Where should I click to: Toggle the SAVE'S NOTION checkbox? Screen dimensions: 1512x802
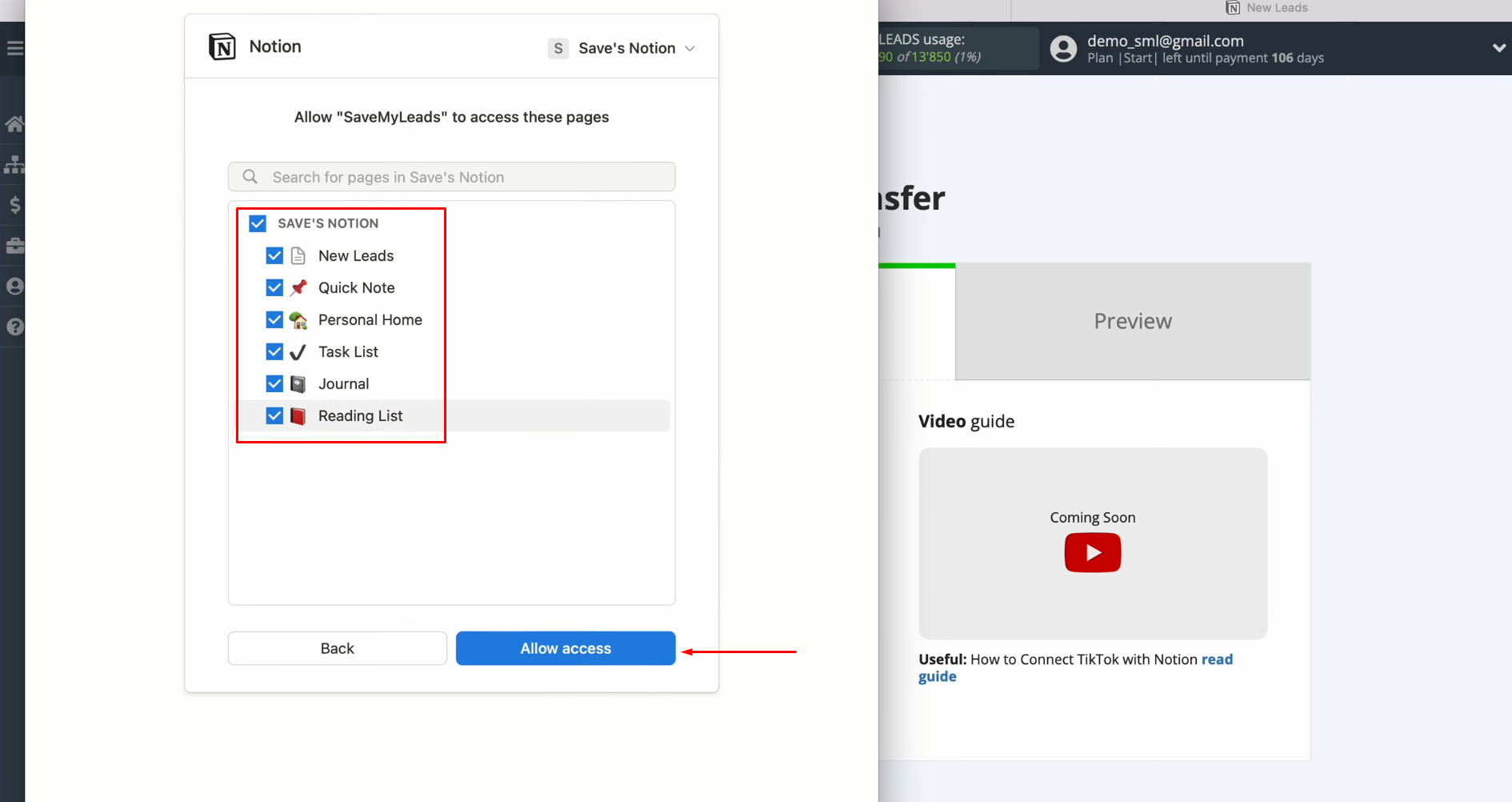tap(258, 223)
